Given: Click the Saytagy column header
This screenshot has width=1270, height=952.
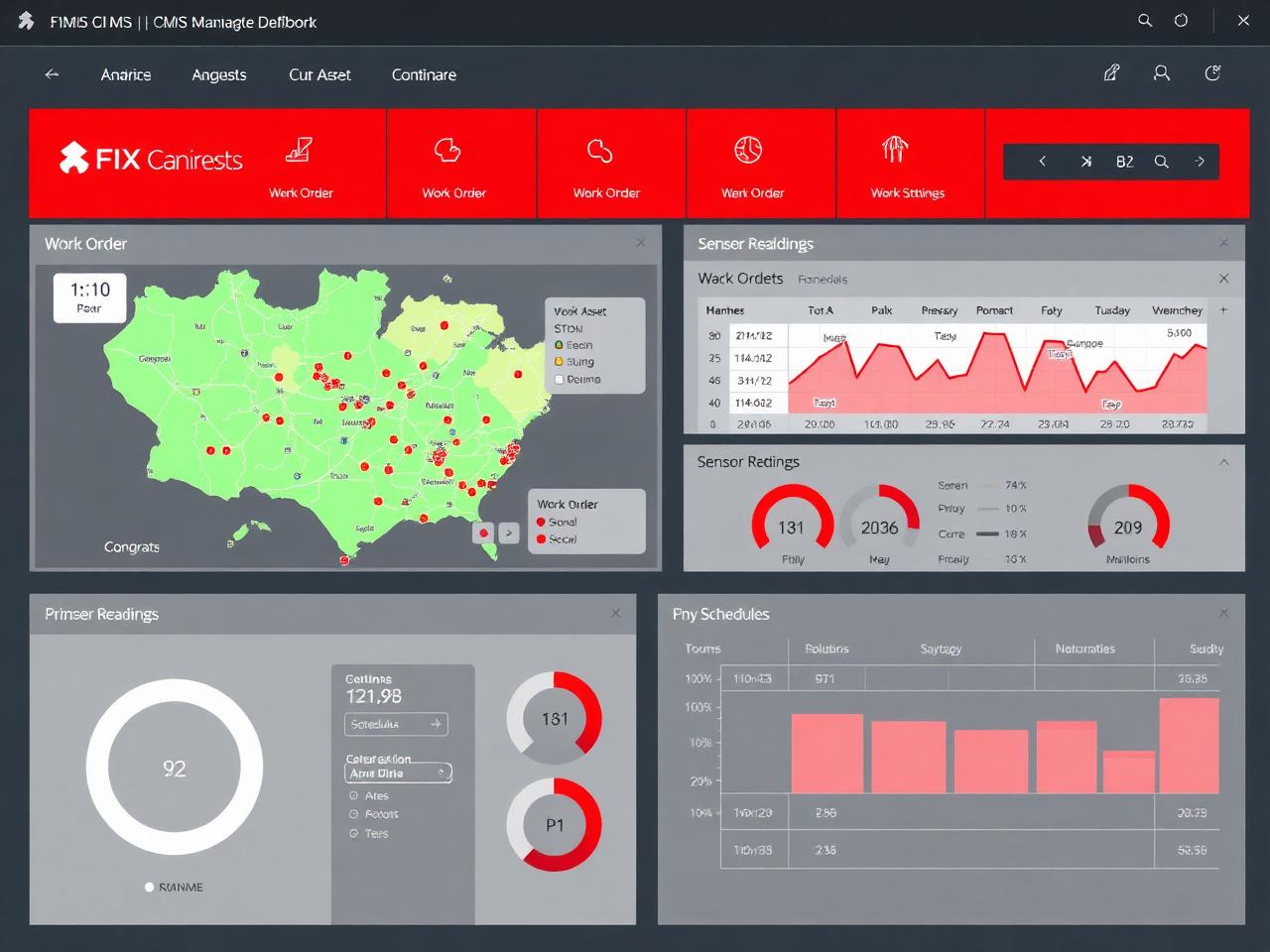Looking at the screenshot, I should tap(941, 649).
